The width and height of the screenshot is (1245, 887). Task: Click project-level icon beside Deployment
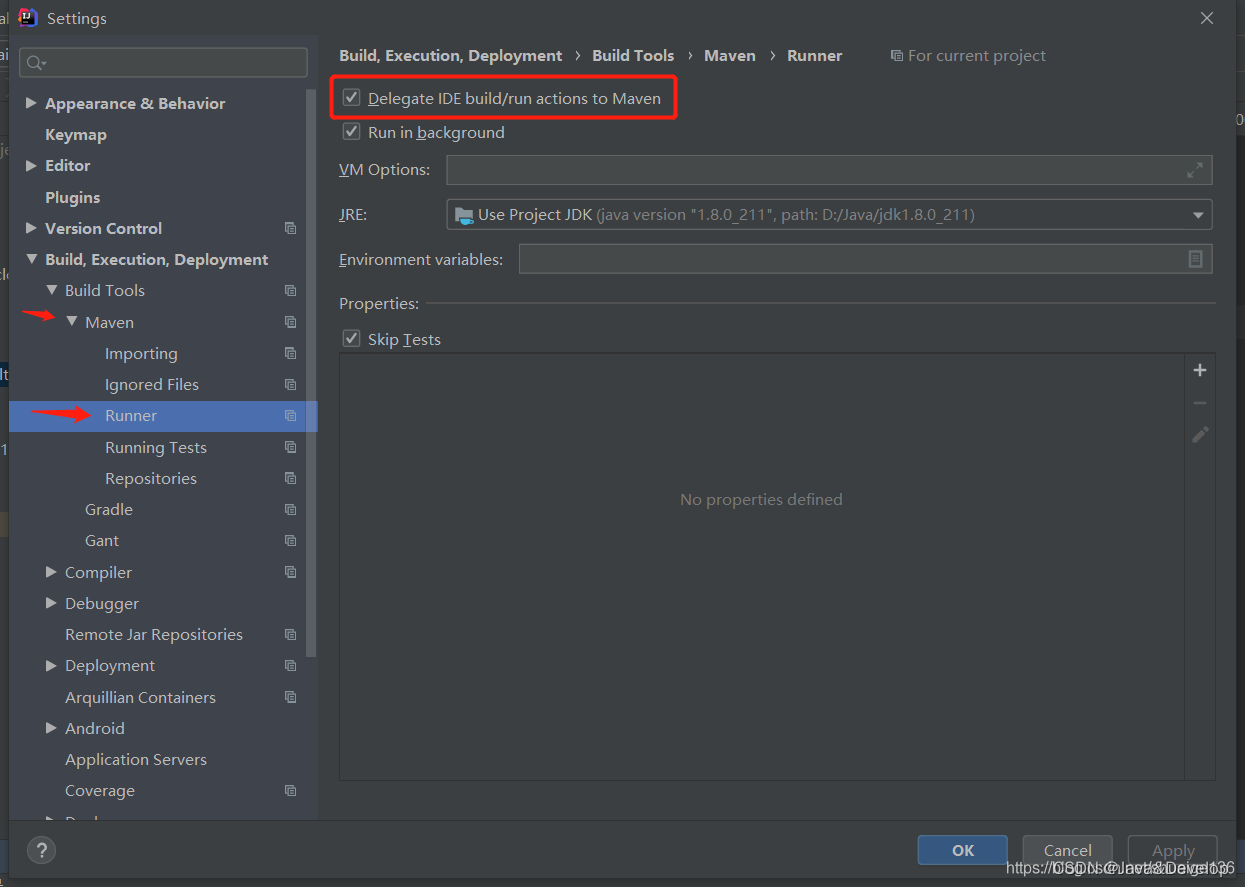coord(290,665)
